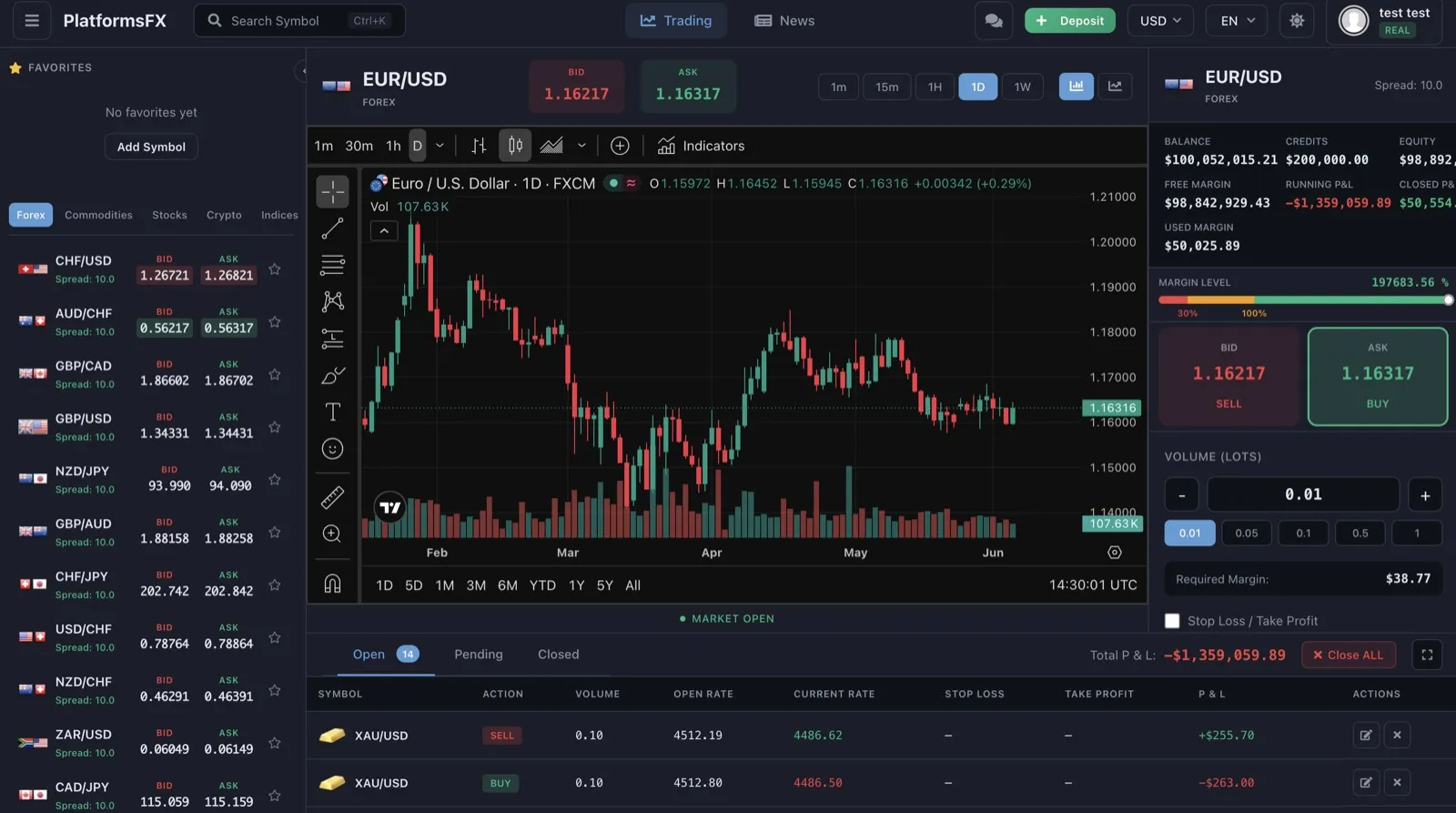Open the Indicators menu
The image size is (1456, 813).
pos(701,146)
